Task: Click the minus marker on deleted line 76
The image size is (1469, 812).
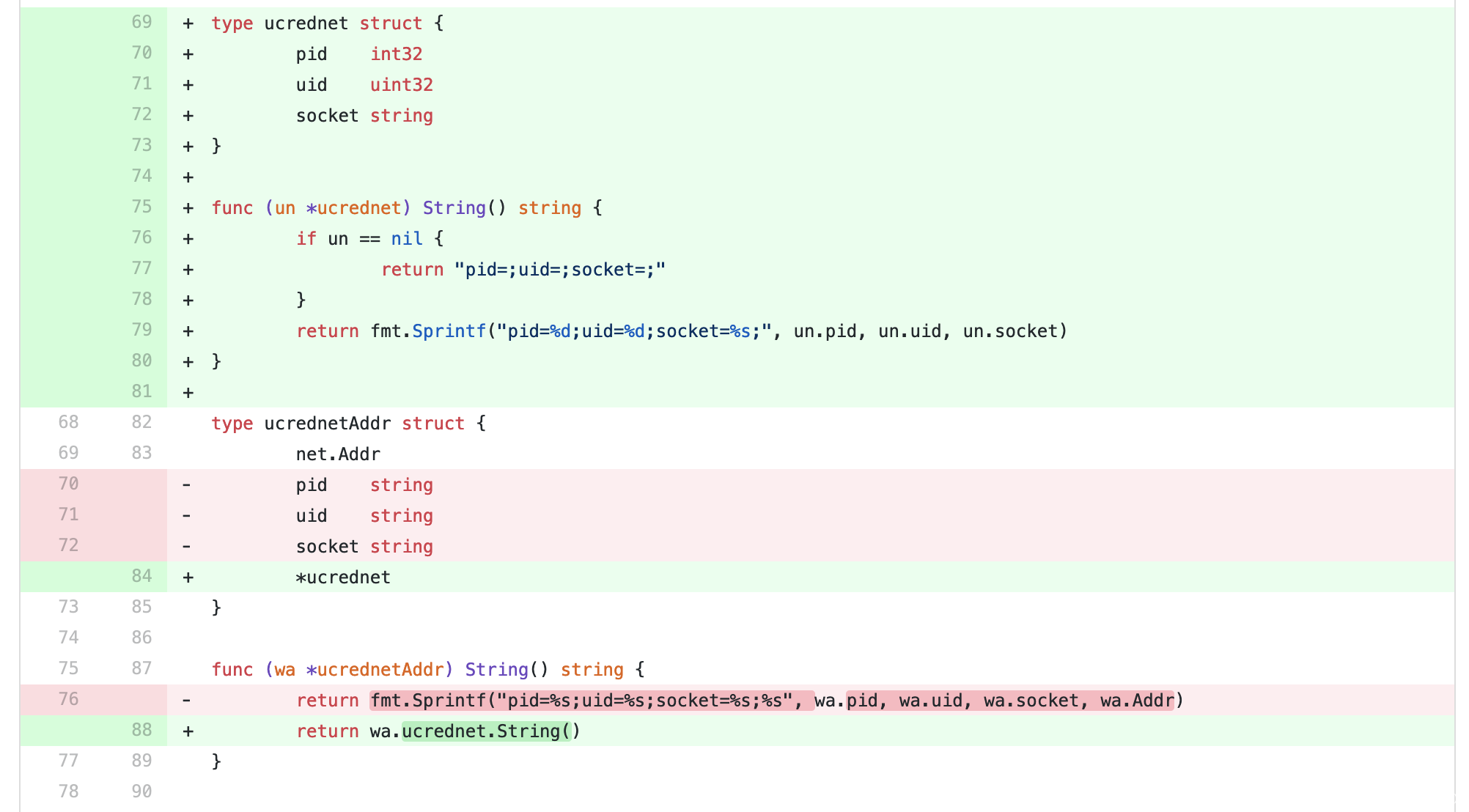Action: pos(187,701)
